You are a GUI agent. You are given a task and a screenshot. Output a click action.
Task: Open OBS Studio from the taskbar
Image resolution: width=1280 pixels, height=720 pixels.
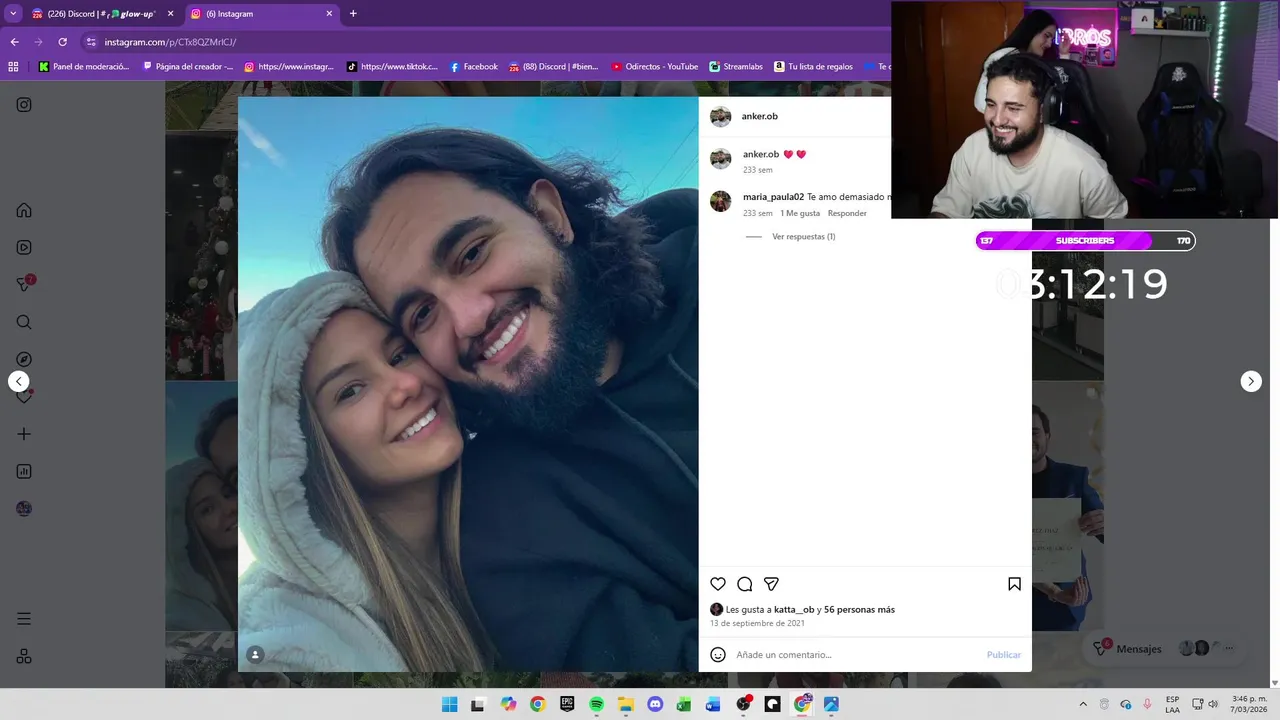[x=743, y=704]
